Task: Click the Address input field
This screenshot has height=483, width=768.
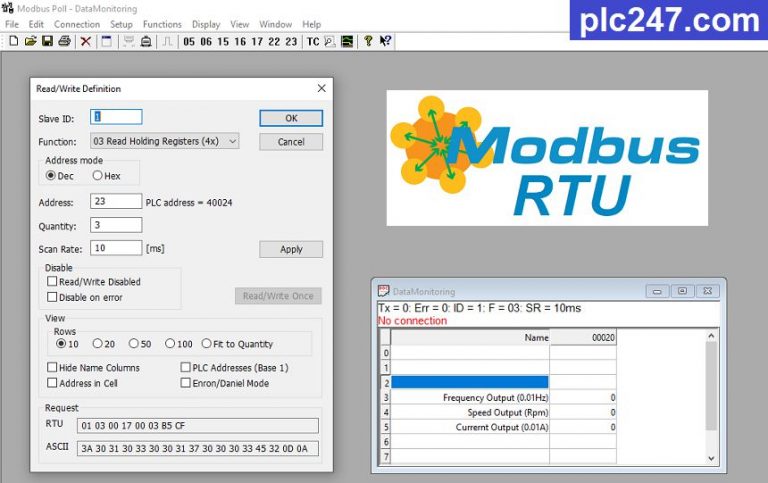Action: coord(116,201)
